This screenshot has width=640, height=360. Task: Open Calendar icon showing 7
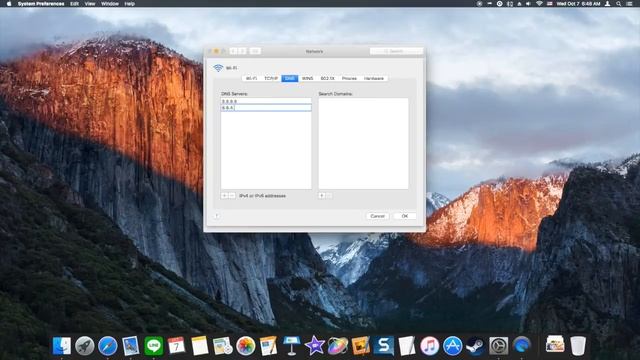point(176,346)
